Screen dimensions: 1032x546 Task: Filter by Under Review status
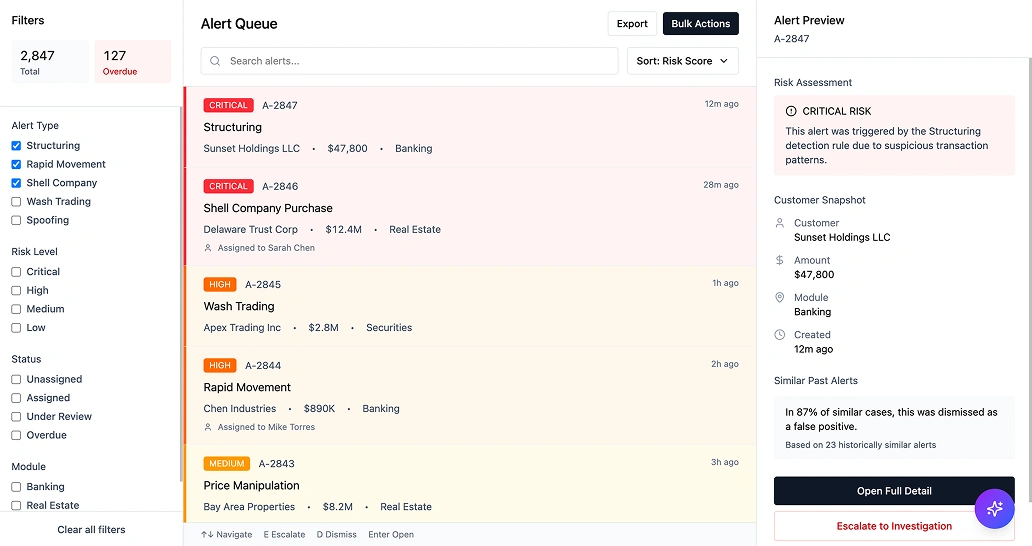(x=16, y=416)
